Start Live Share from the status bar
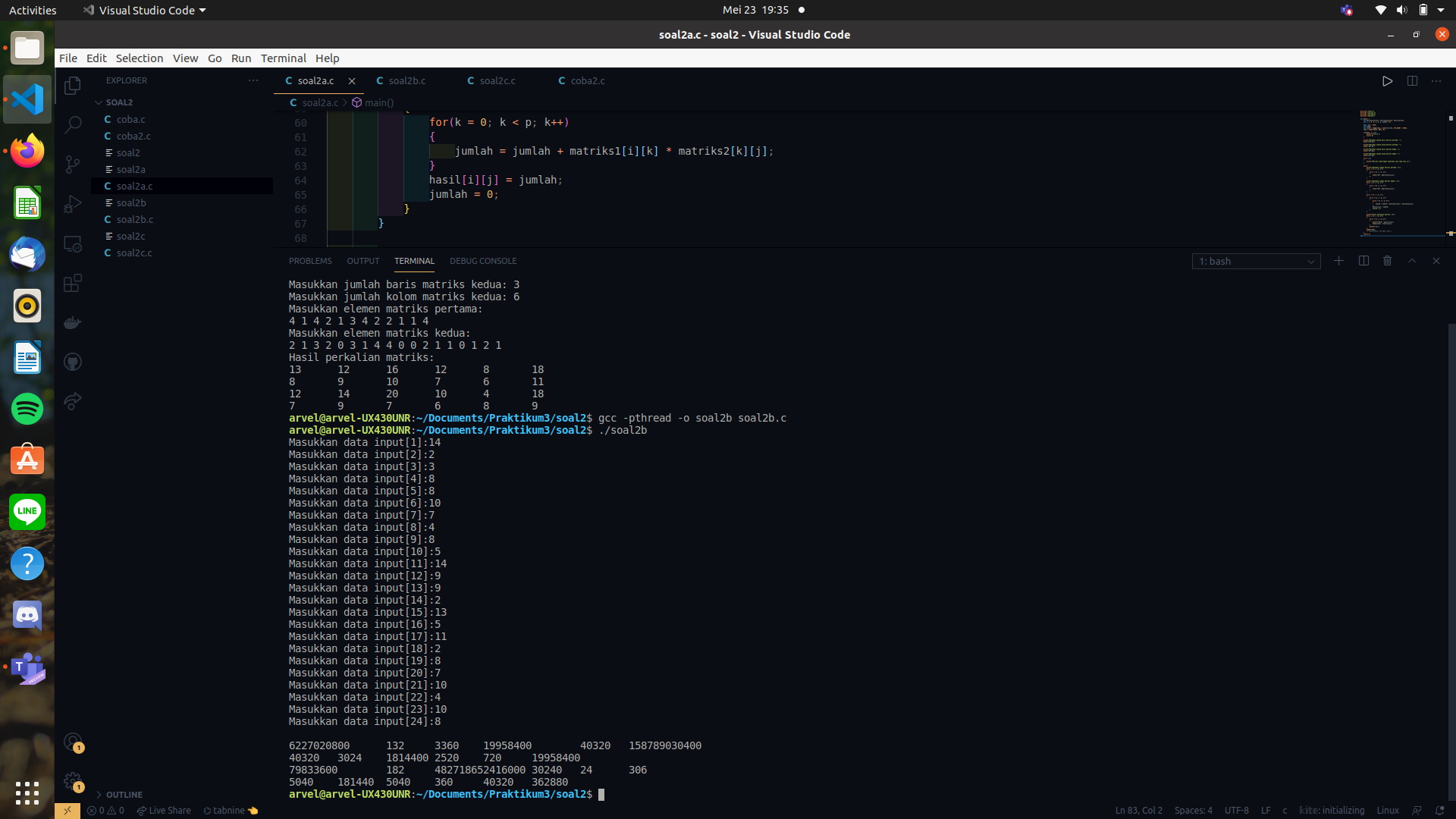Image resolution: width=1456 pixels, height=819 pixels. 164,810
